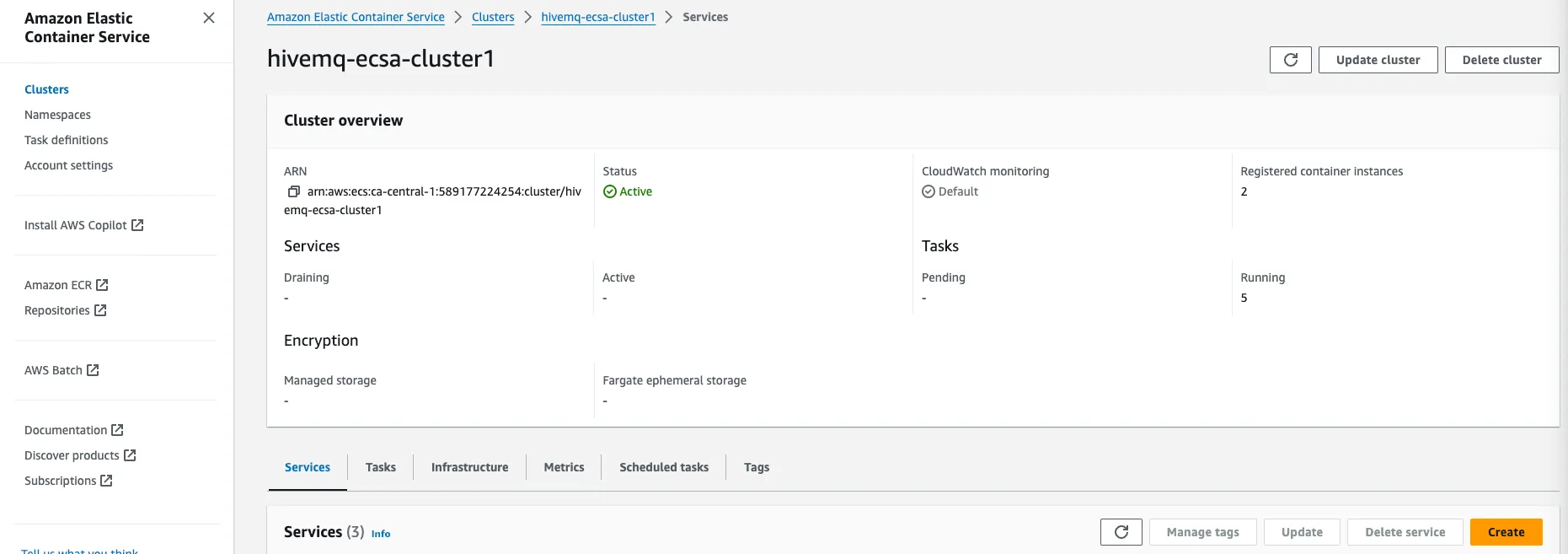
Task: Click the Manage tags button
Action: [1202, 532]
